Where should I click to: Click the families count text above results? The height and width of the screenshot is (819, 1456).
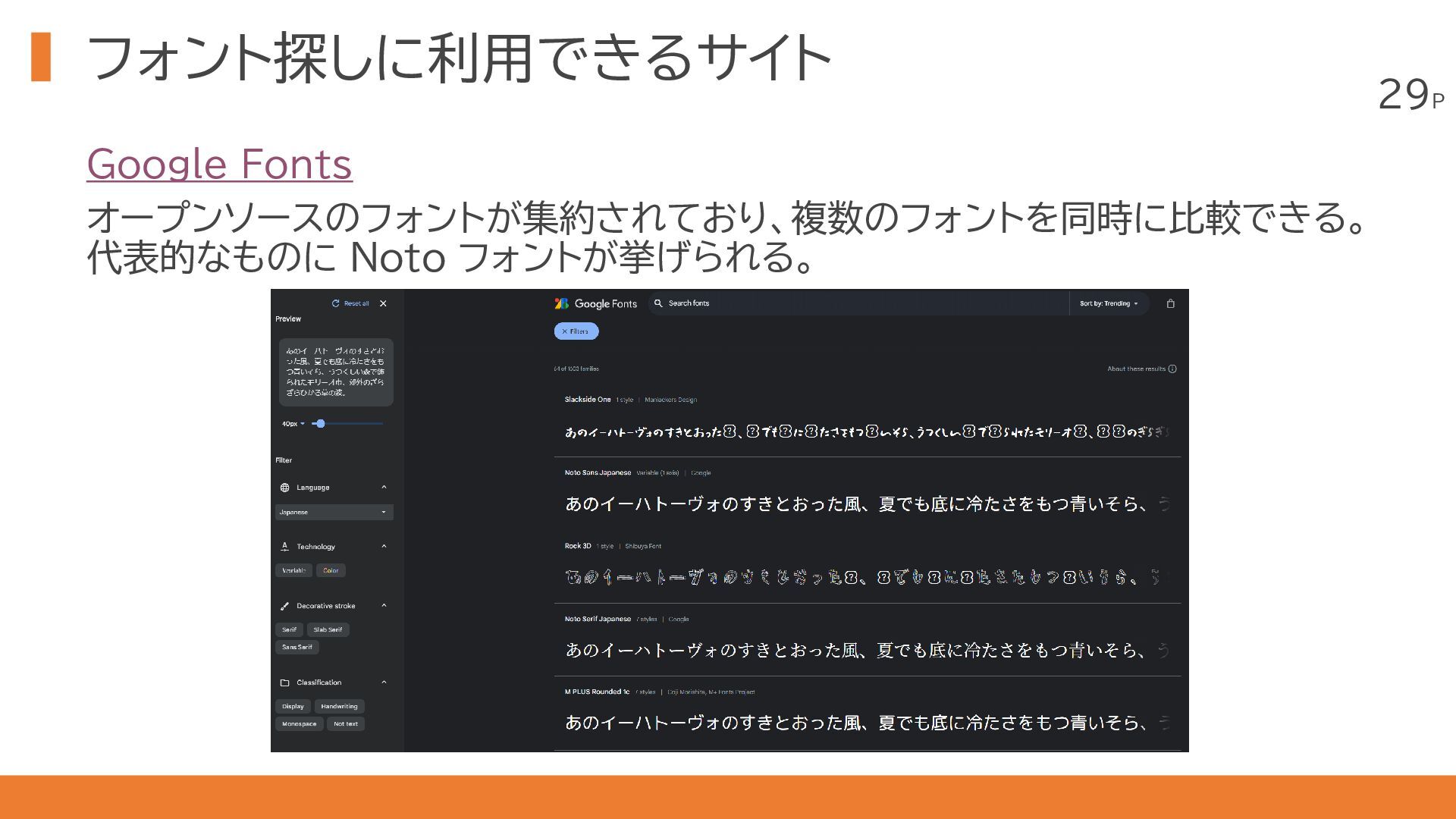pos(576,369)
